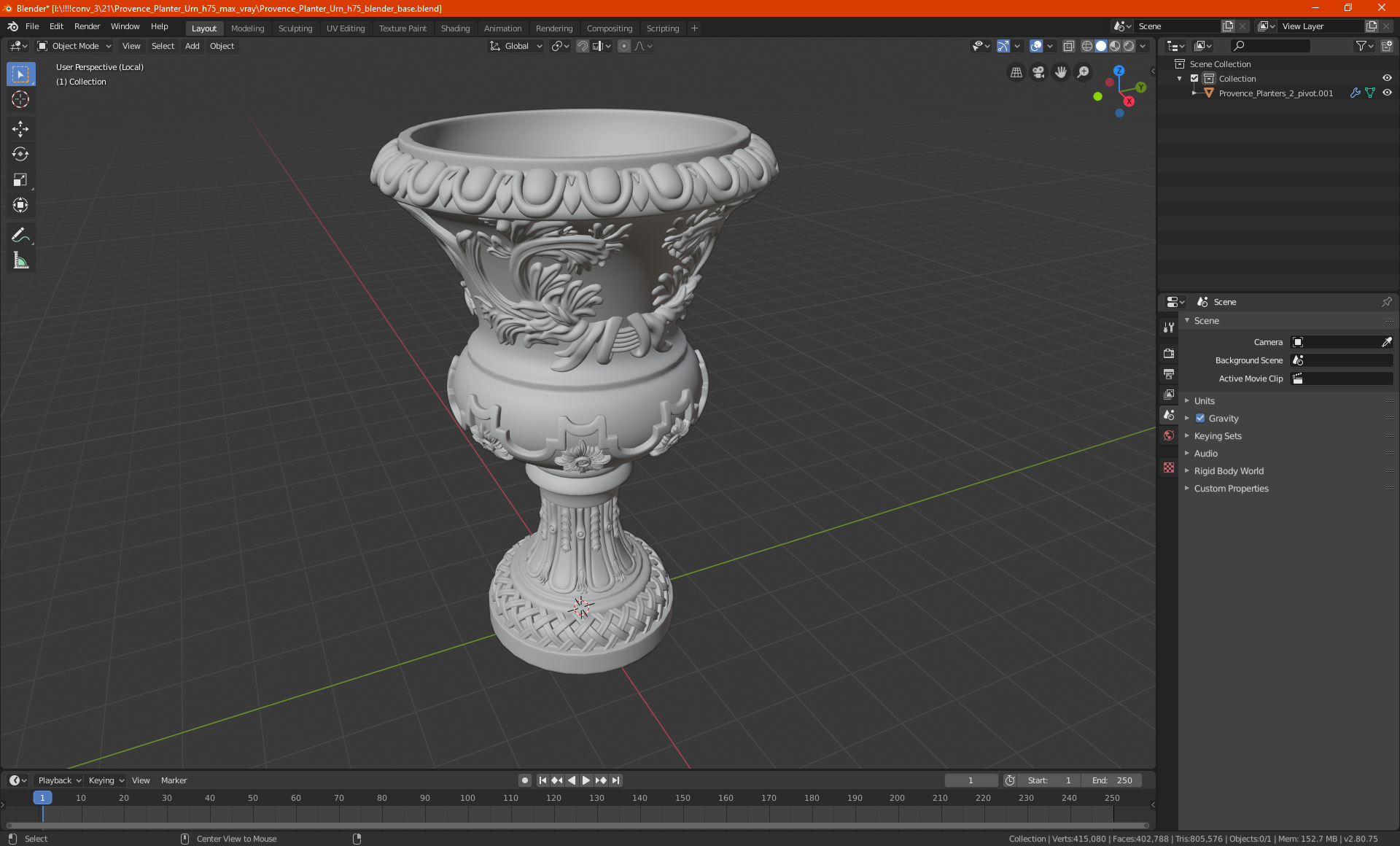Toggle proportional editing button
The image size is (1400, 846).
coord(624,46)
